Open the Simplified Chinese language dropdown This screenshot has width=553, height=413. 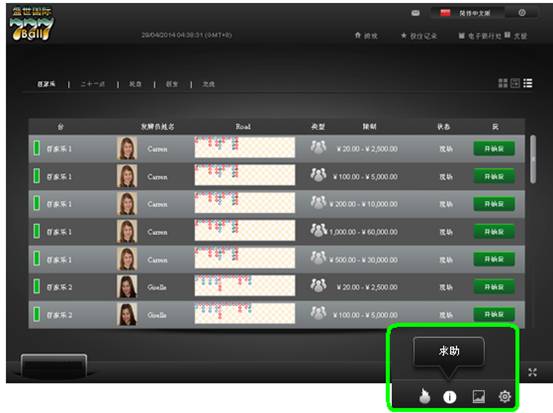point(467,13)
